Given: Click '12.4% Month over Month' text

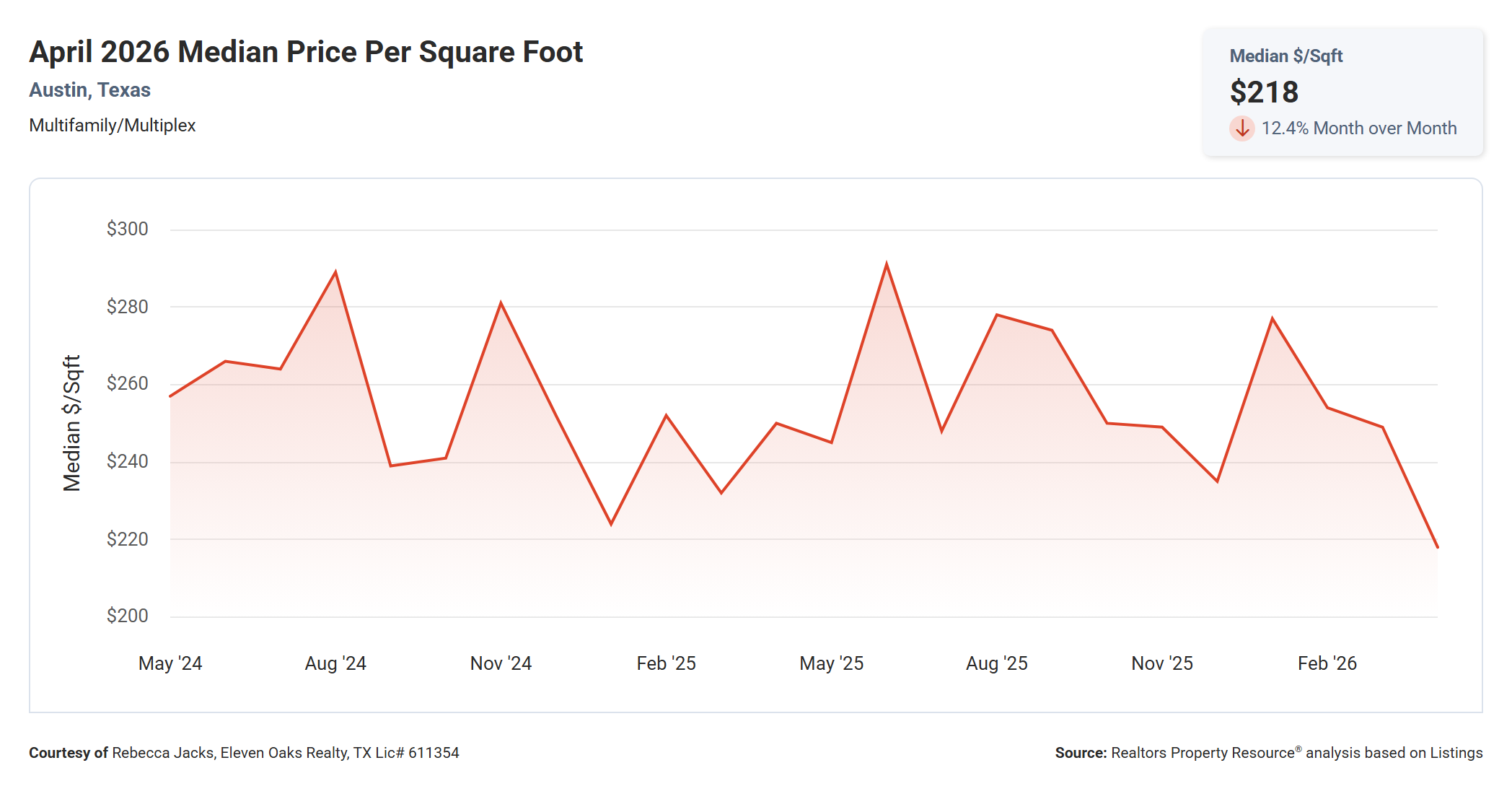Looking at the screenshot, I should pos(1359,128).
